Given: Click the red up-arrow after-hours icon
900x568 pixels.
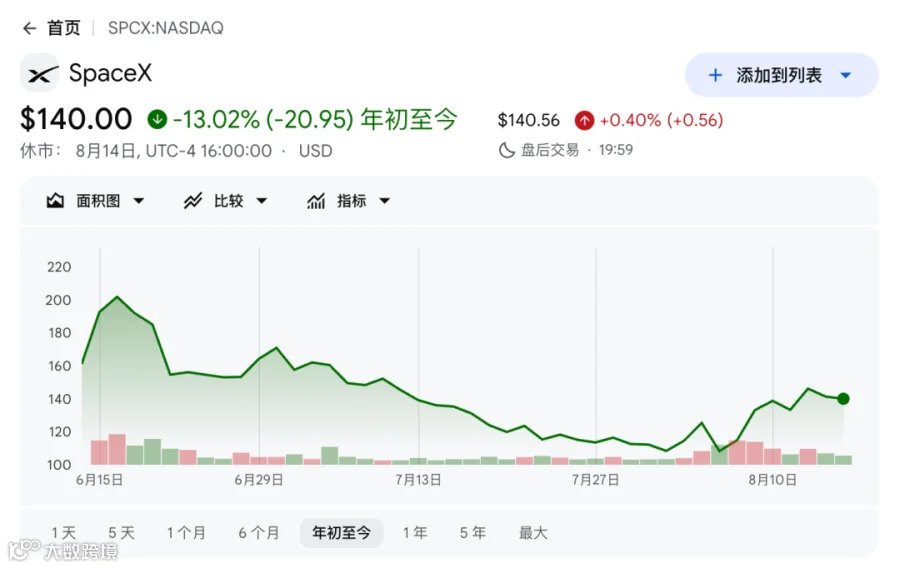Looking at the screenshot, I should 584,120.
